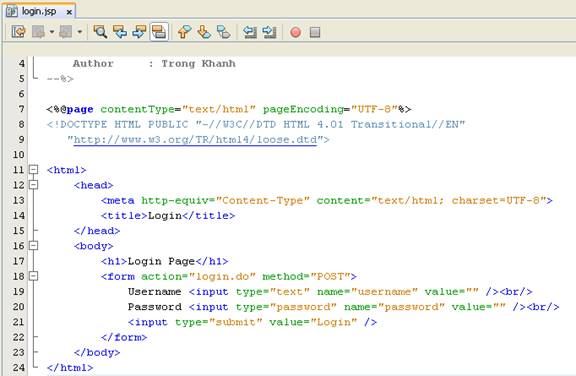The image size is (576, 376).
Task: Select the login.jsp editor tab
Action: [40, 11]
